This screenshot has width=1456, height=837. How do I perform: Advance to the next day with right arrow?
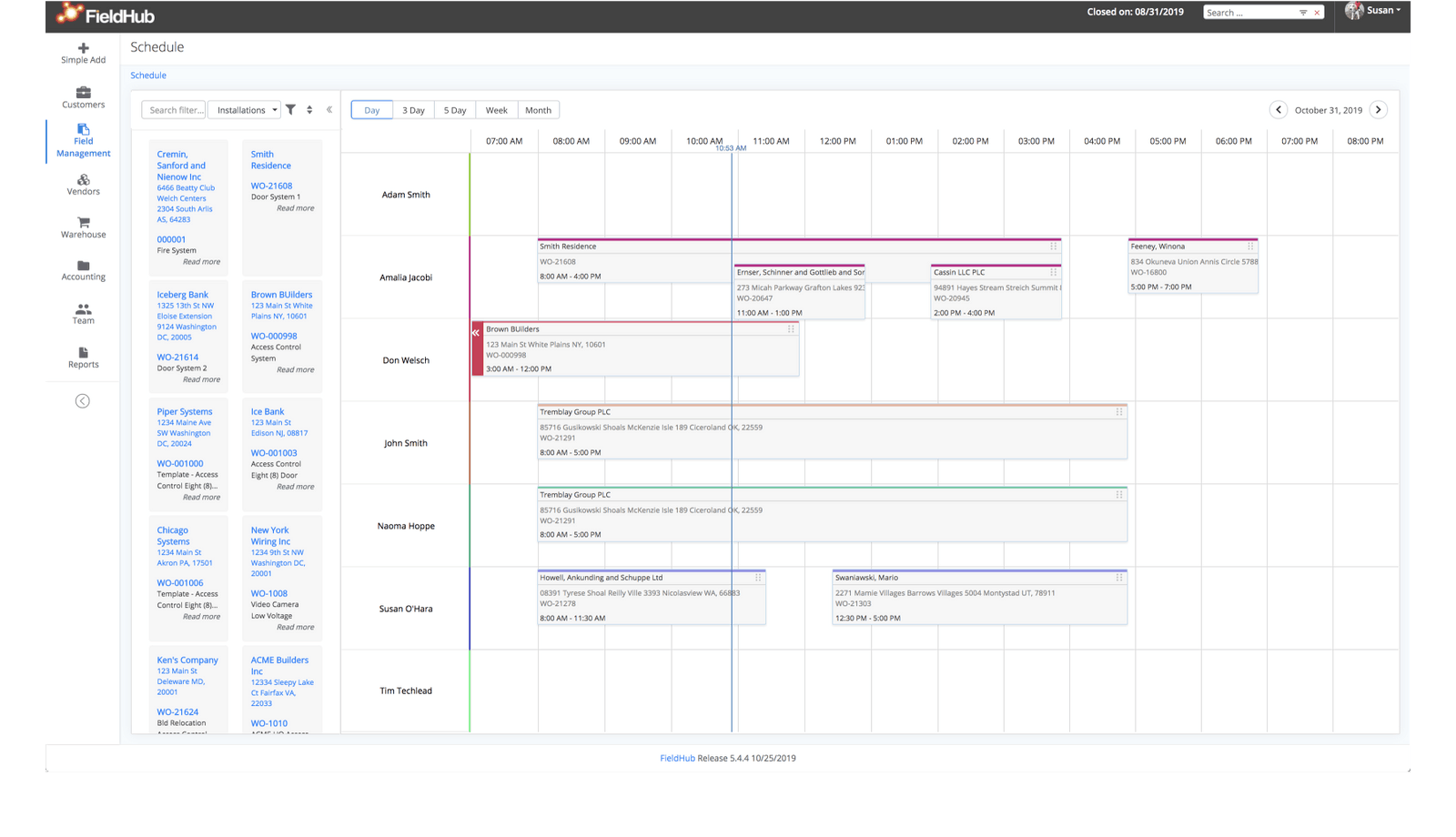(1379, 109)
